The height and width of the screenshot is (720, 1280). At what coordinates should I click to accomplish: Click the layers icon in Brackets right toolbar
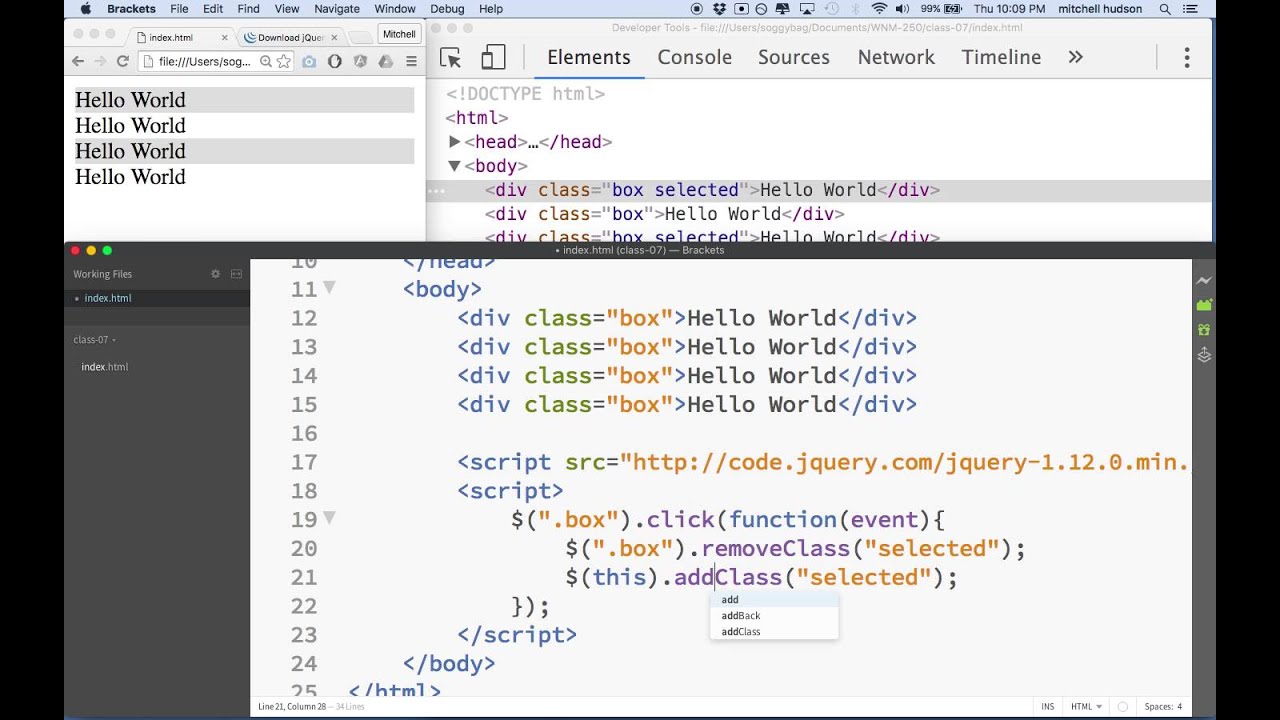click(x=1204, y=355)
